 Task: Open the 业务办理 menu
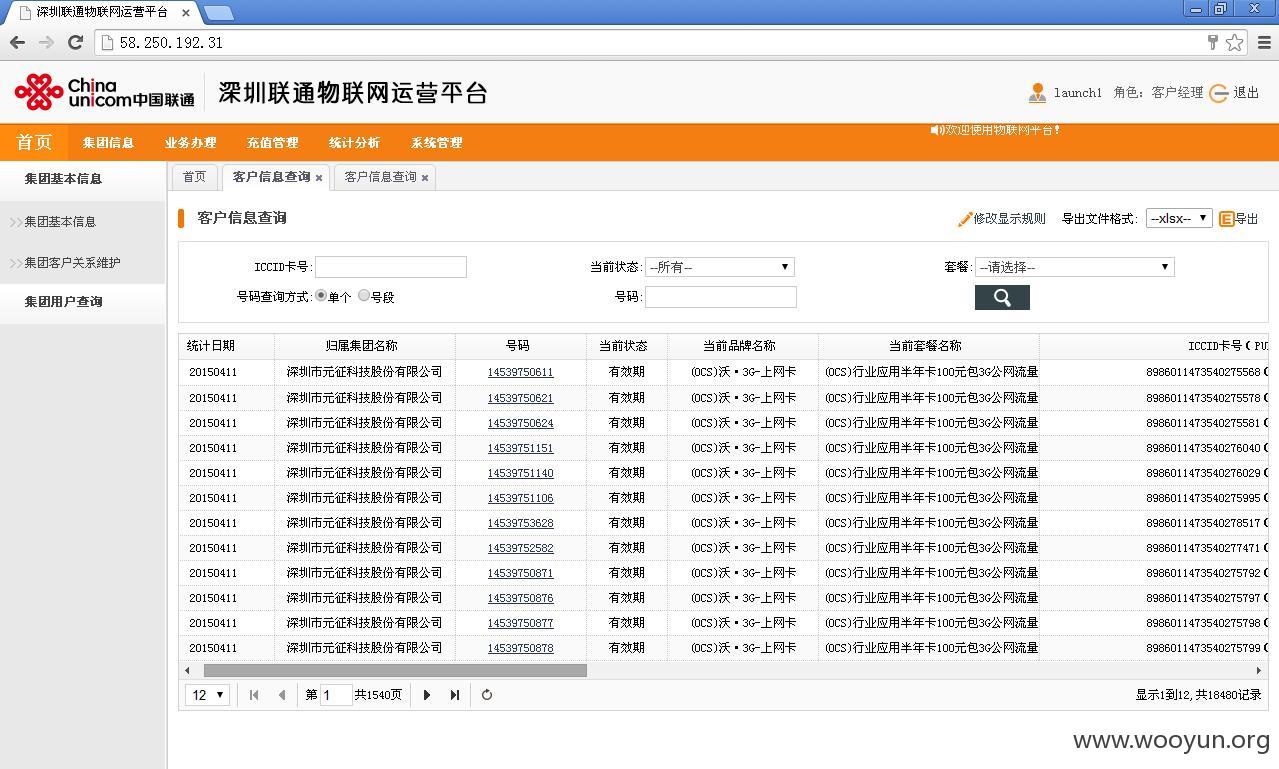click(190, 142)
